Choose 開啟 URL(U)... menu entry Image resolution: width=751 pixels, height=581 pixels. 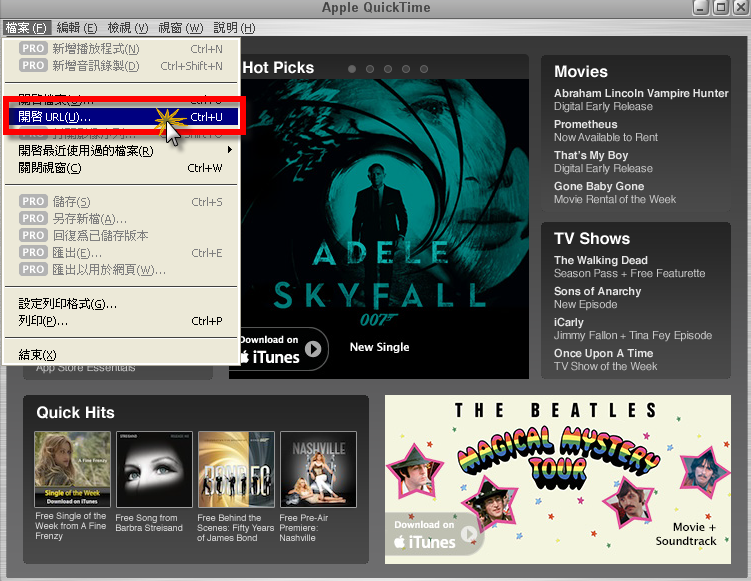click(x=122, y=116)
